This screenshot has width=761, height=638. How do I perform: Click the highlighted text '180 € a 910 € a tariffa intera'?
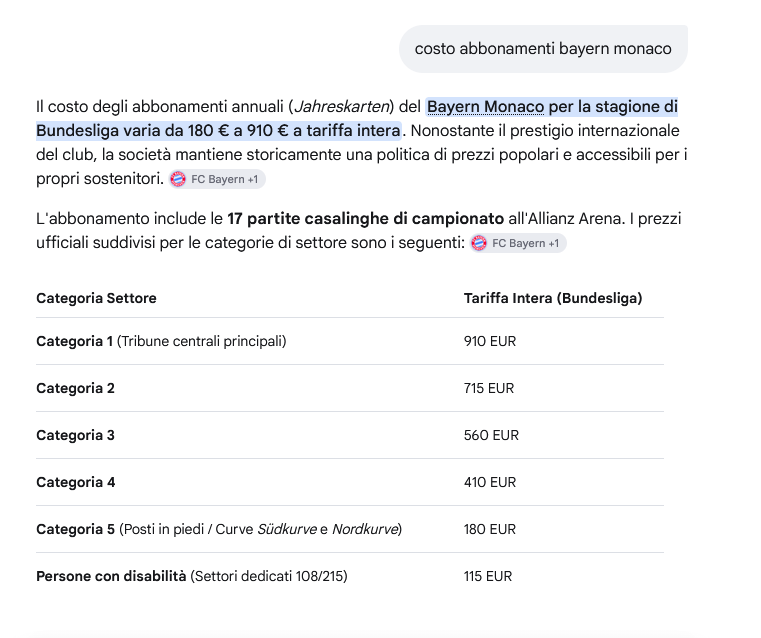[x=294, y=131]
